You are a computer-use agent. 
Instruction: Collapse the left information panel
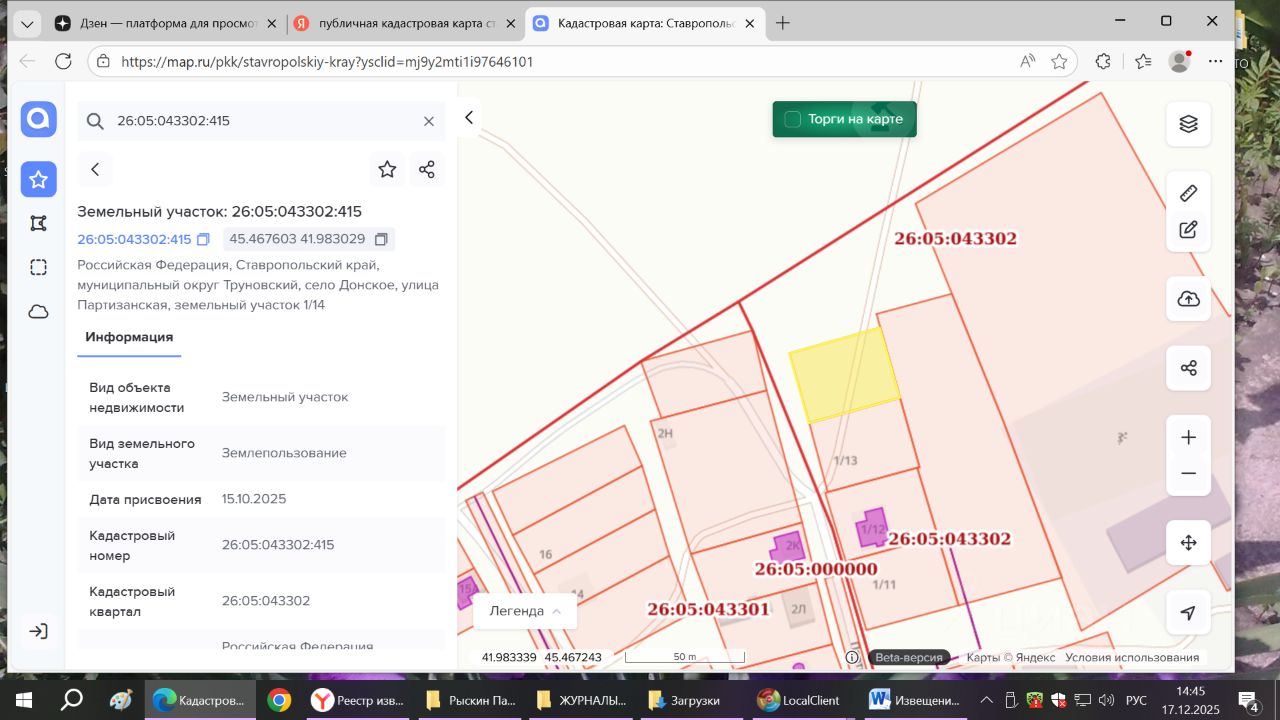pyautogui.click(x=469, y=118)
